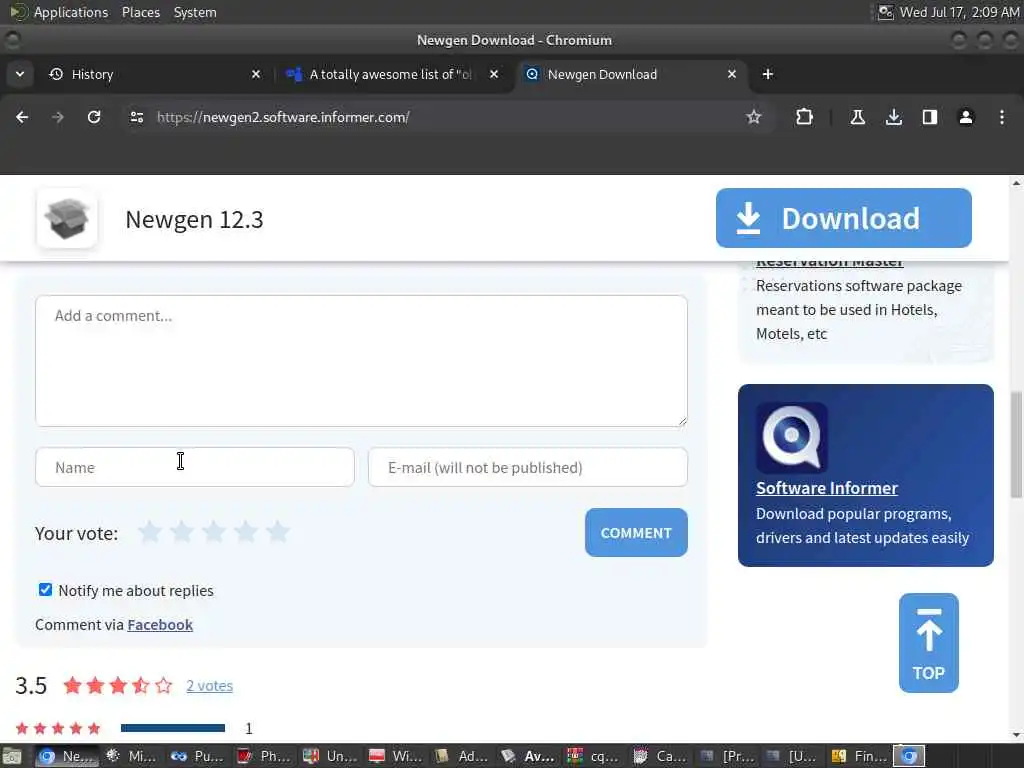The height and width of the screenshot is (768, 1024).
Task: Close the 'A totally awesome list' tab
Action: tap(494, 74)
